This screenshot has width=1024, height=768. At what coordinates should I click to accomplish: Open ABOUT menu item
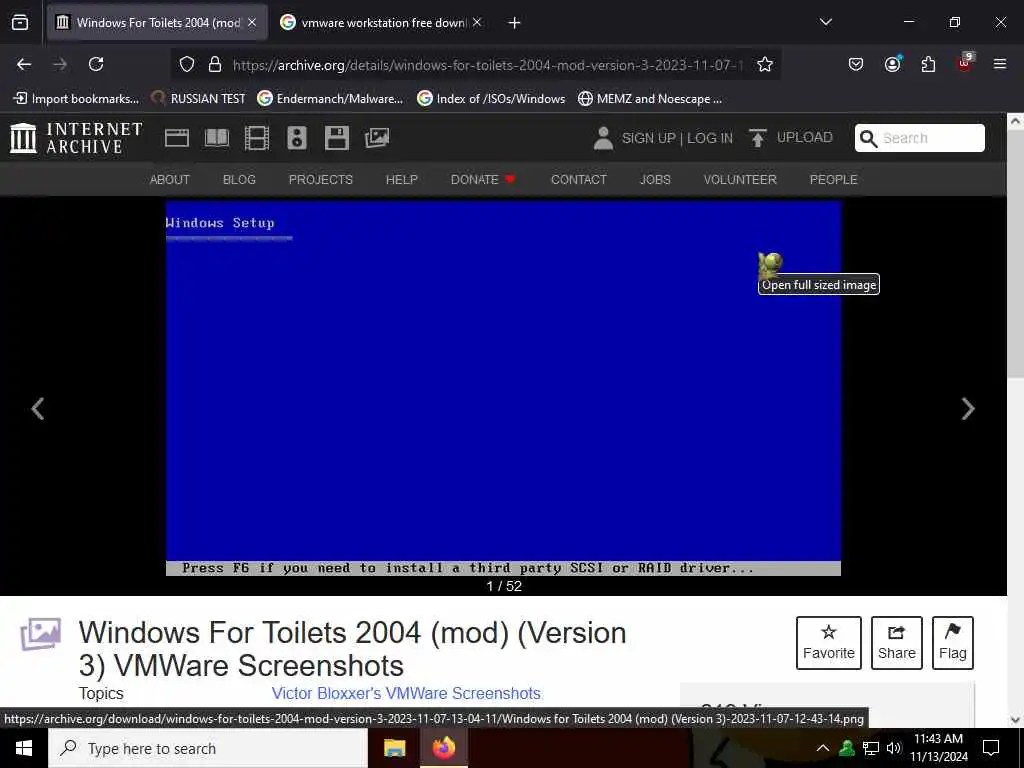coord(170,180)
